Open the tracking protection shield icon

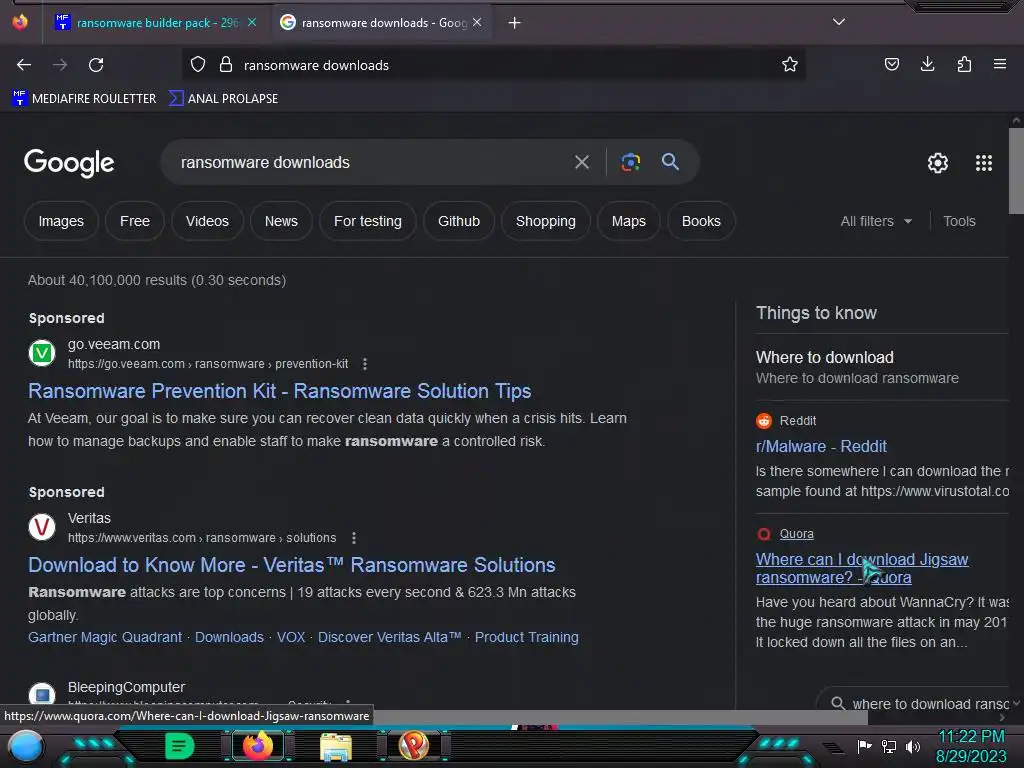tap(198, 64)
